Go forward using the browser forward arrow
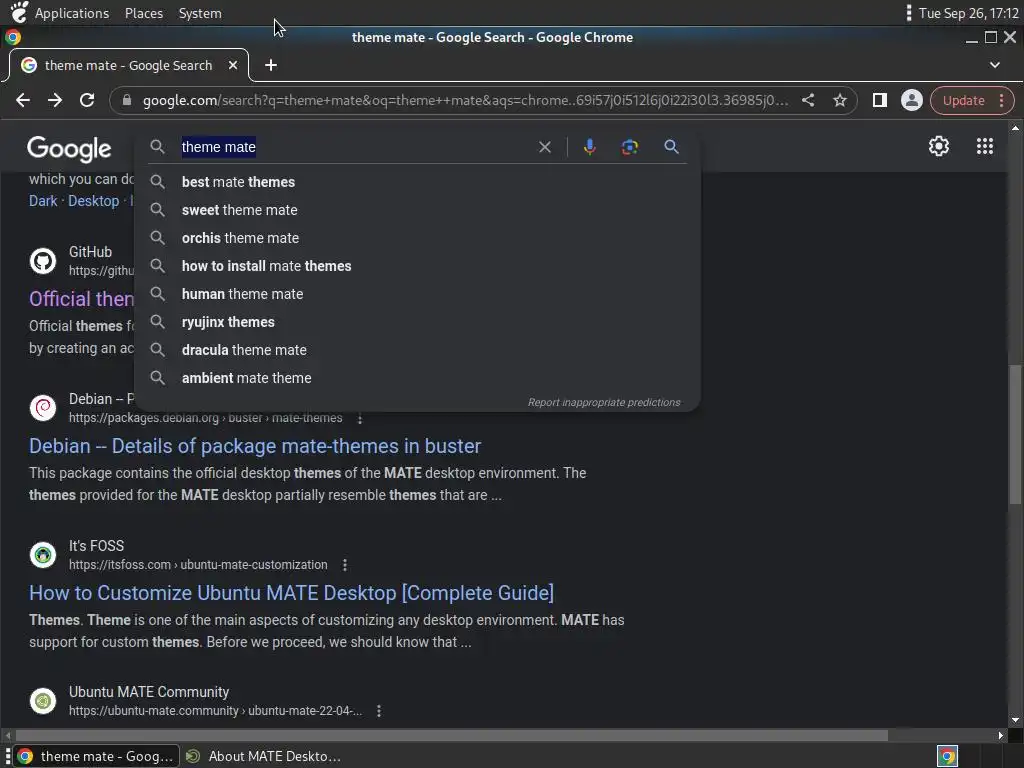The image size is (1024, 768). click(x=55, y=100)
